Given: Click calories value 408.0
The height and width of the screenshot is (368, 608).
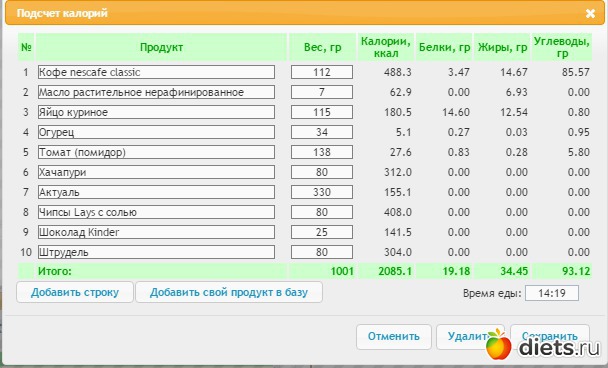Looking at the screenshot, I should click(398, 212).
